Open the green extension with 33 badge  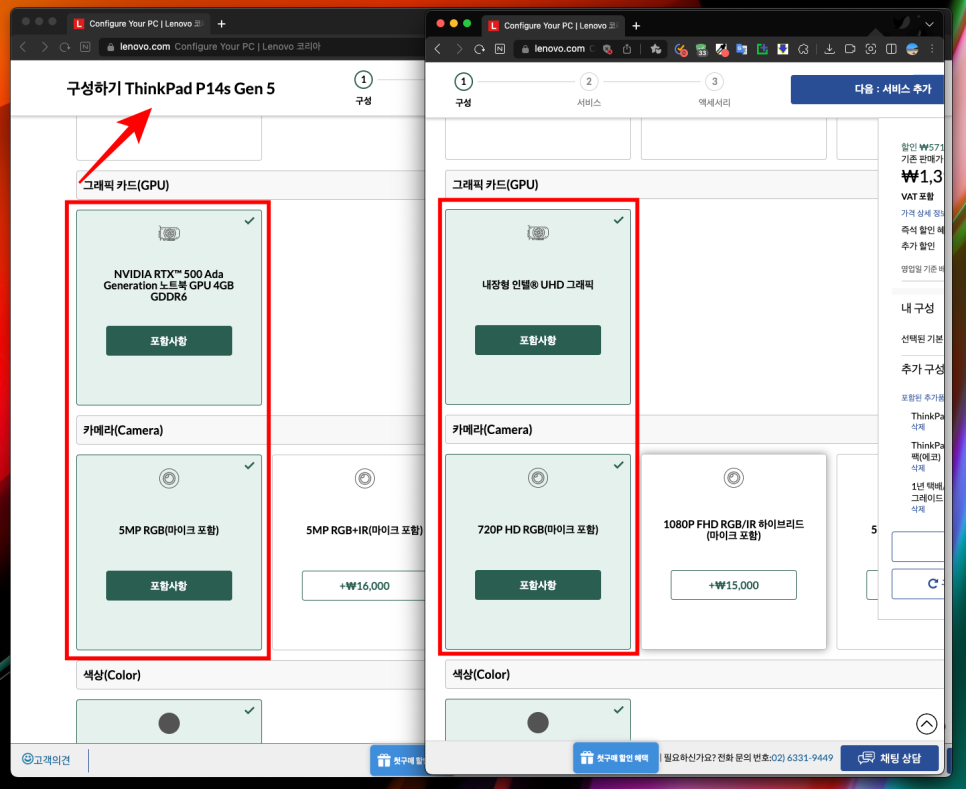point(702,50)
